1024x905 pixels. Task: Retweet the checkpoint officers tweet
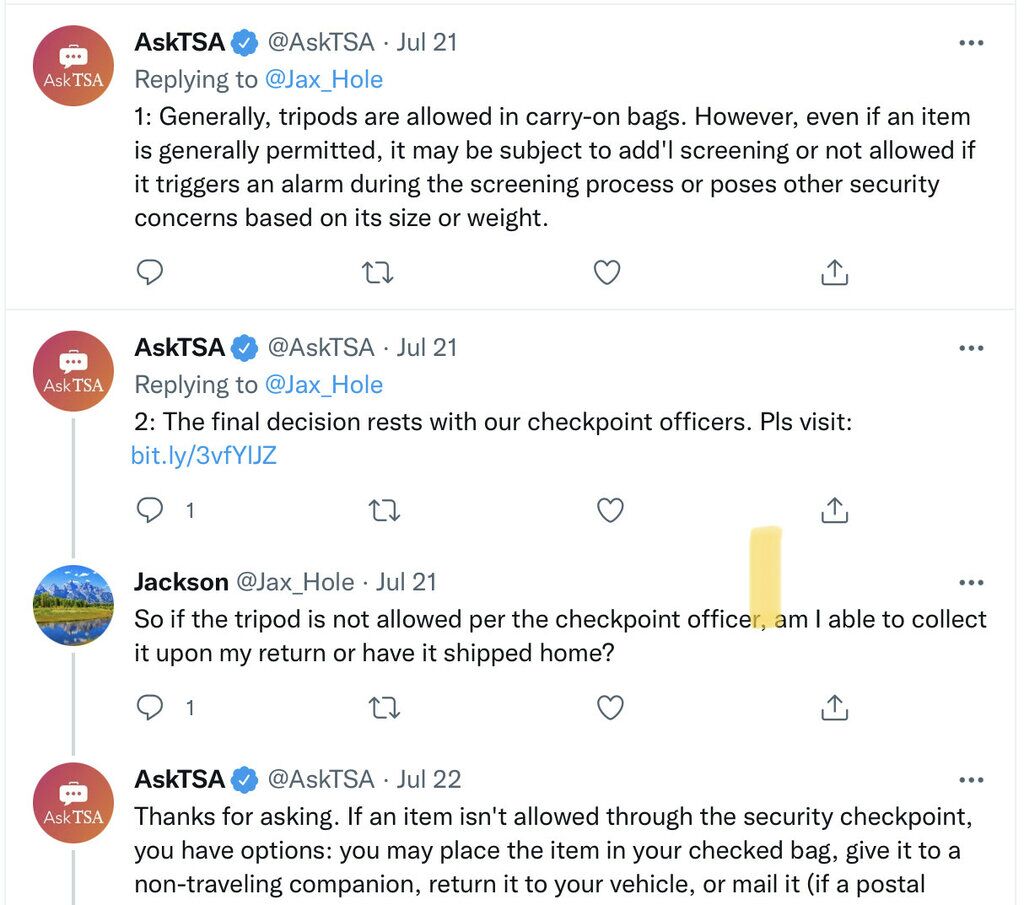pyautogui.click(x=384, y=510)
